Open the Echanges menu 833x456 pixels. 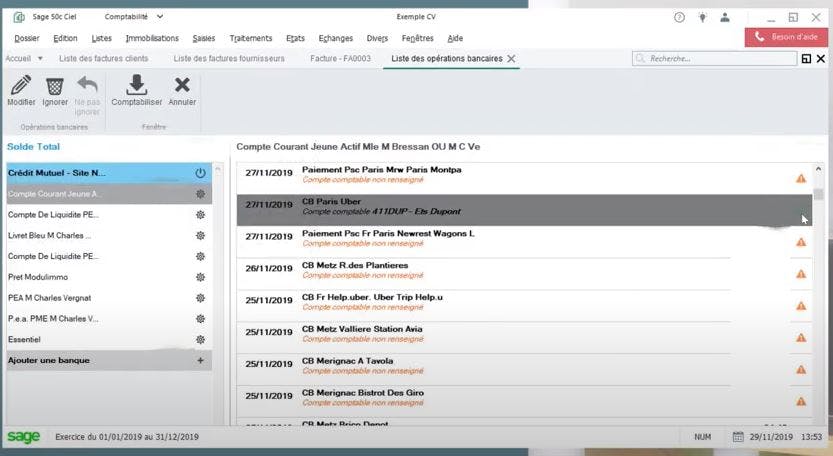click(336, 38)
